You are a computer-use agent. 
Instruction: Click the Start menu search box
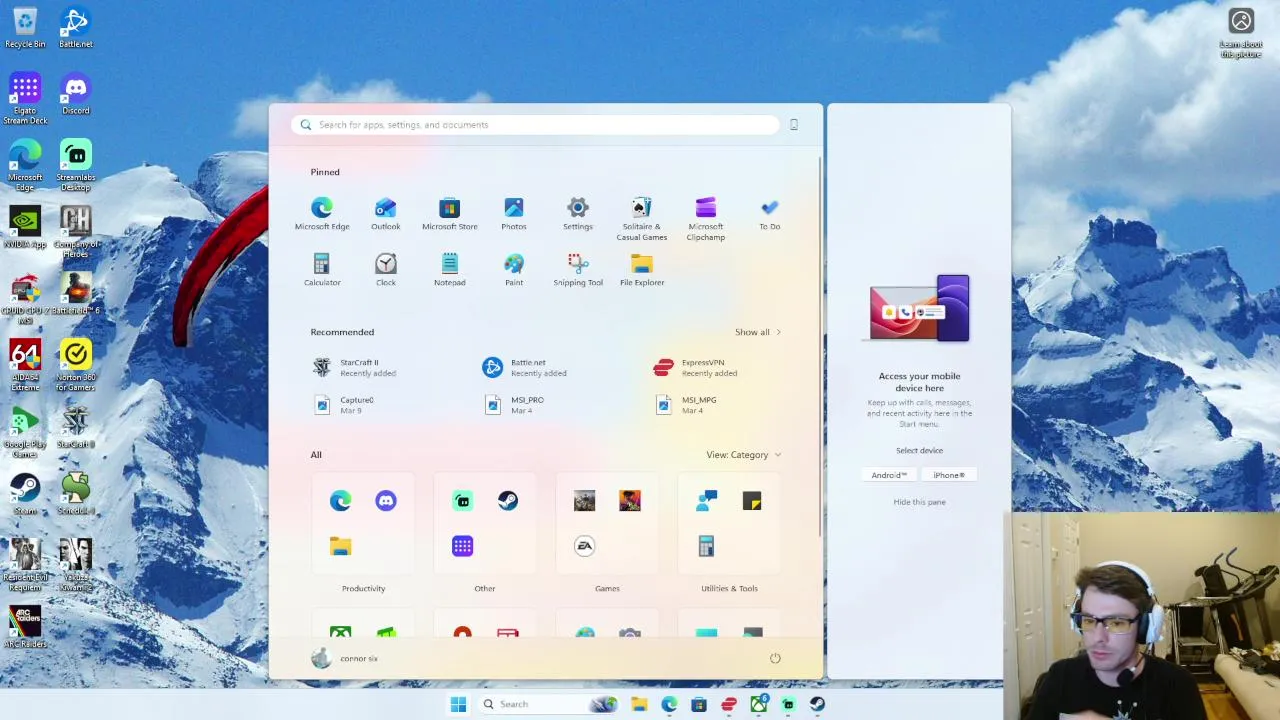535,125
